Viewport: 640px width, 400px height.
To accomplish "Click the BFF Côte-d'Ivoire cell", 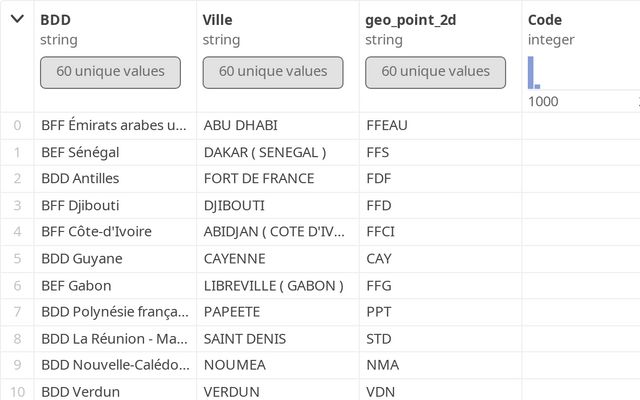I will 115,232.
